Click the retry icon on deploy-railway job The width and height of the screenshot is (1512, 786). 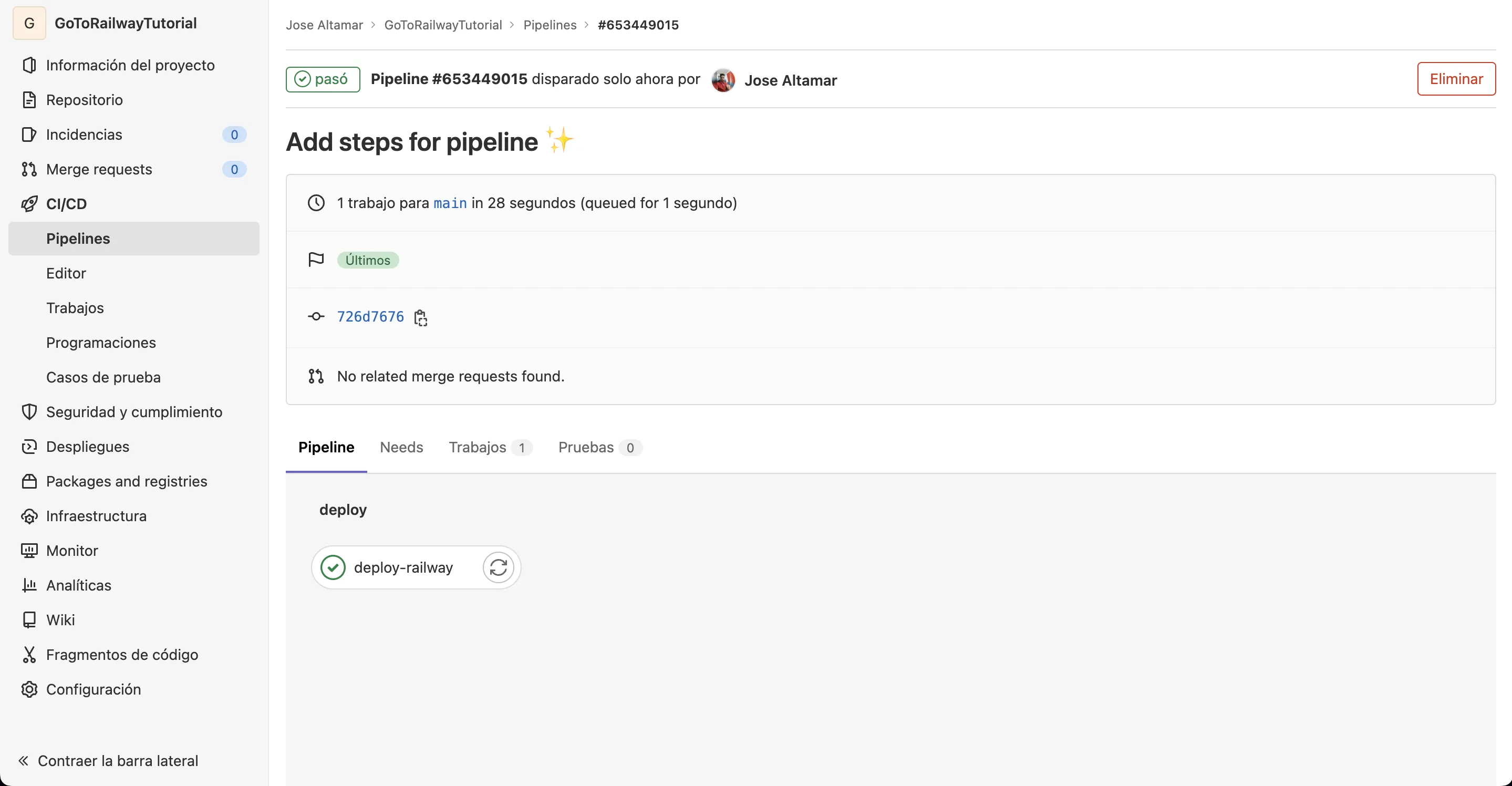[x=499, y=567]
